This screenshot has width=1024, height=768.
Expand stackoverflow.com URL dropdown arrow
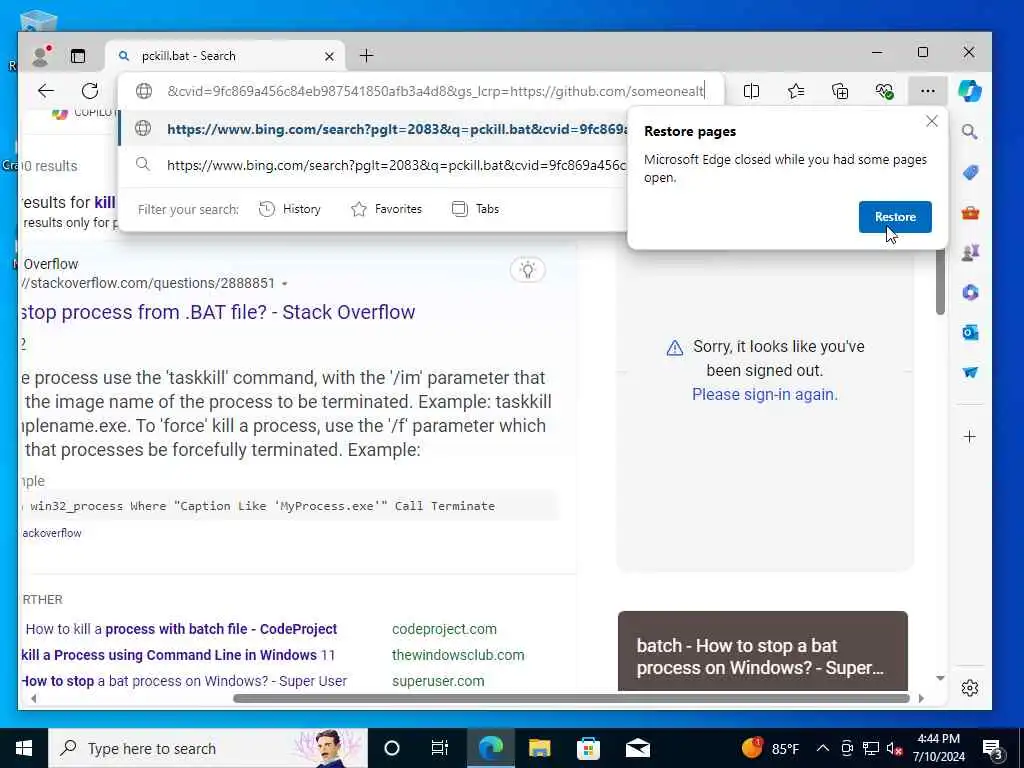click(285, 284)
